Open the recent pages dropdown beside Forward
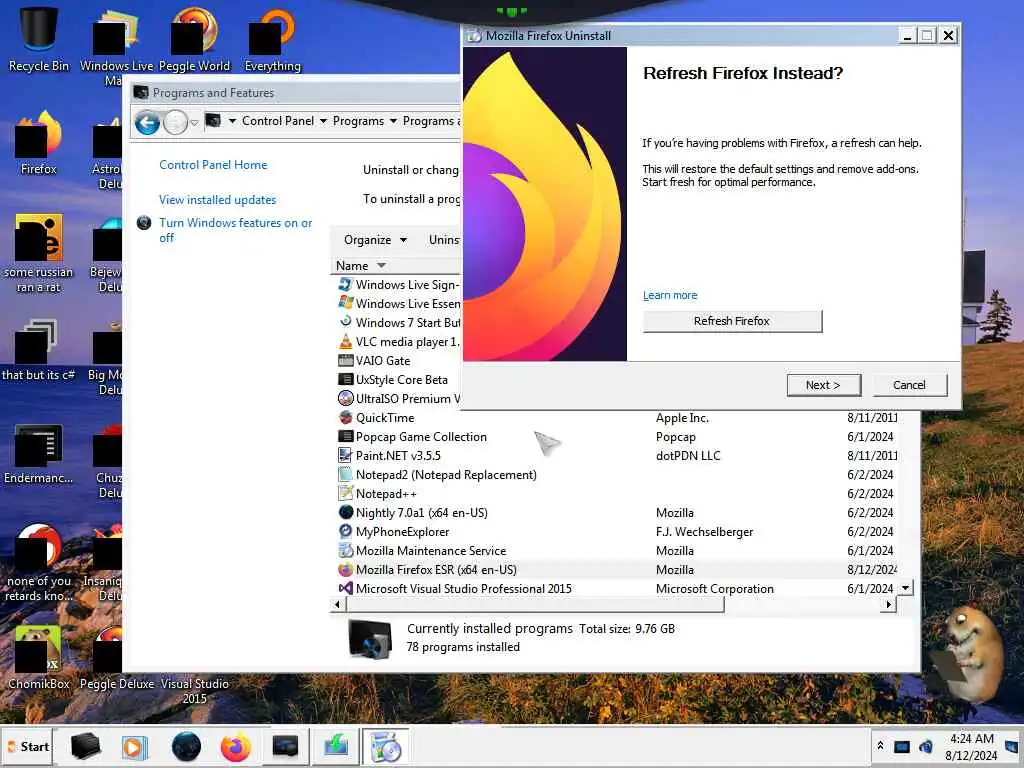 194,123
